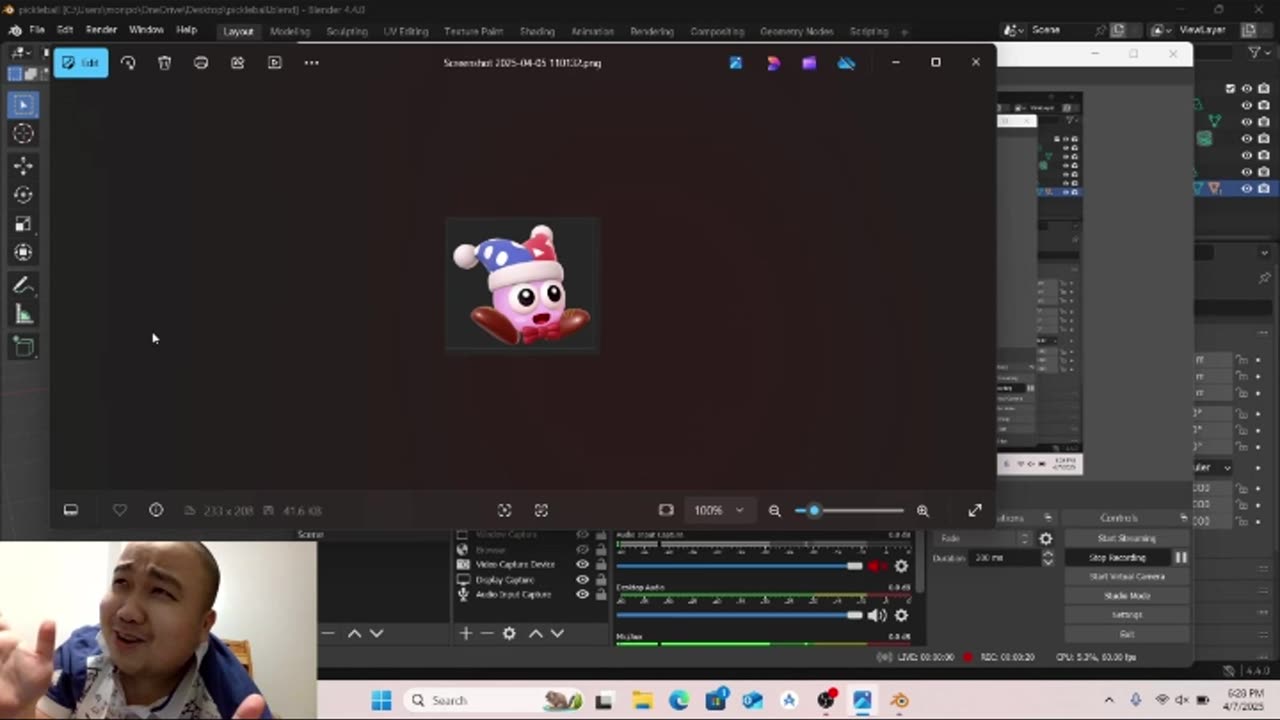Screen dimensions: 1280x720
Task: Add a new OBS source with plus
Action: (x=465, y=633)
